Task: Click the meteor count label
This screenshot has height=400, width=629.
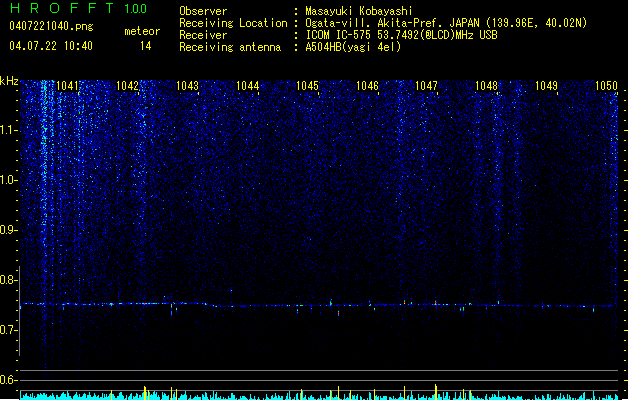Action: point(142,31)
